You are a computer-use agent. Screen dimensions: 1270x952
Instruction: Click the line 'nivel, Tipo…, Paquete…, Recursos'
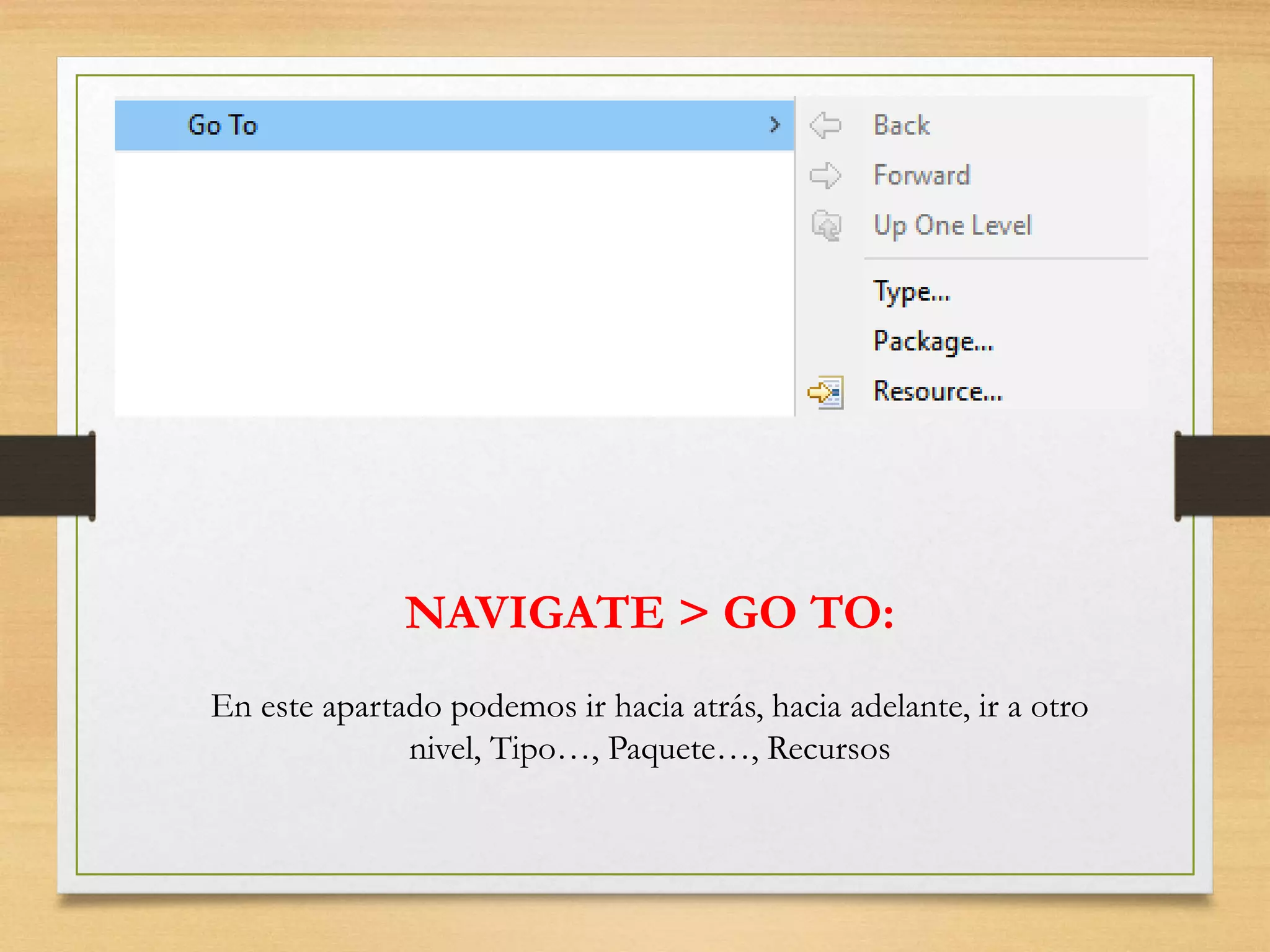pyautogui.click(x=649, y=748)
